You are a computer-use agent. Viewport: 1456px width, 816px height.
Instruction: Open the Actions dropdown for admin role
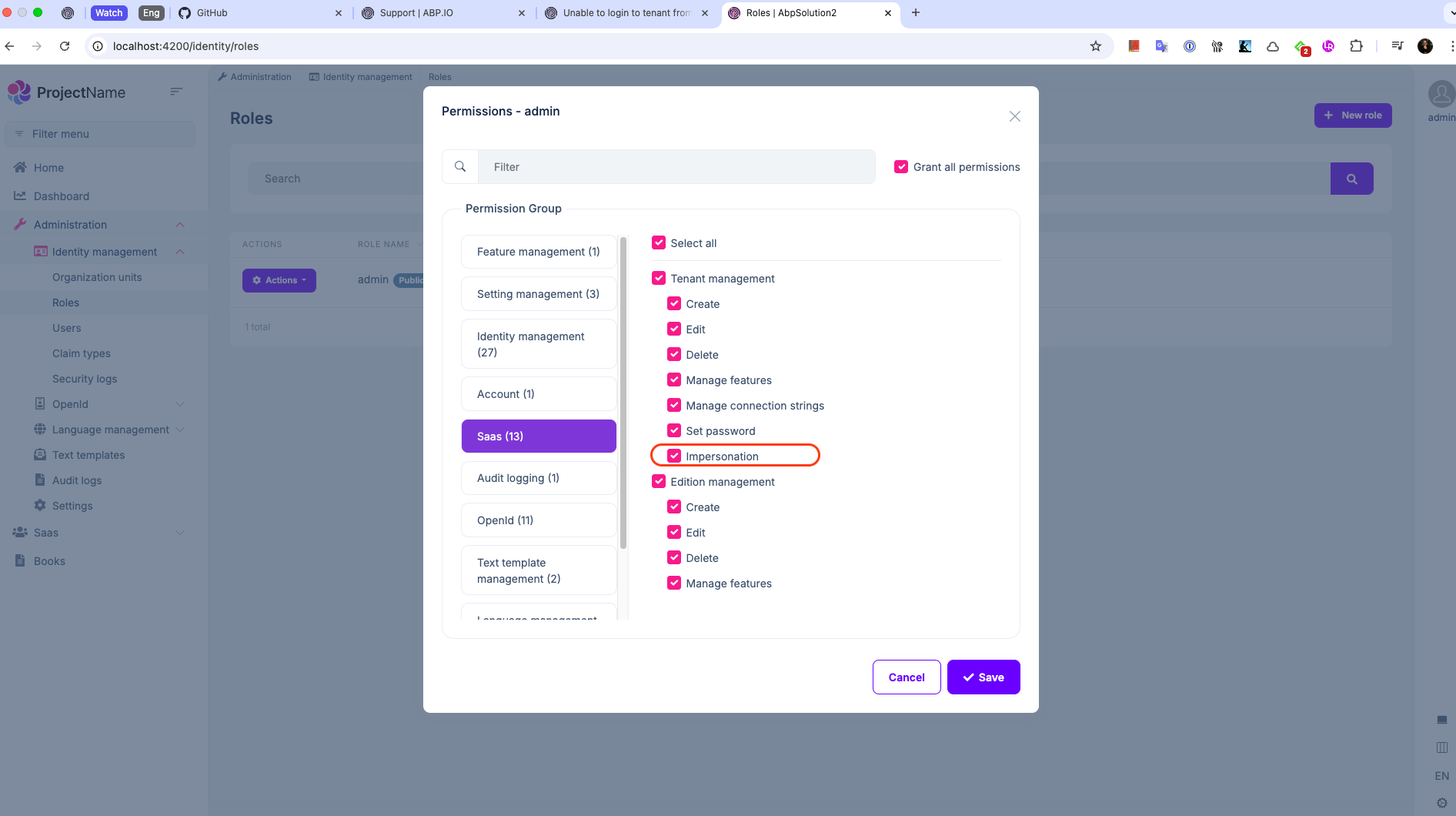click(279, 280)
